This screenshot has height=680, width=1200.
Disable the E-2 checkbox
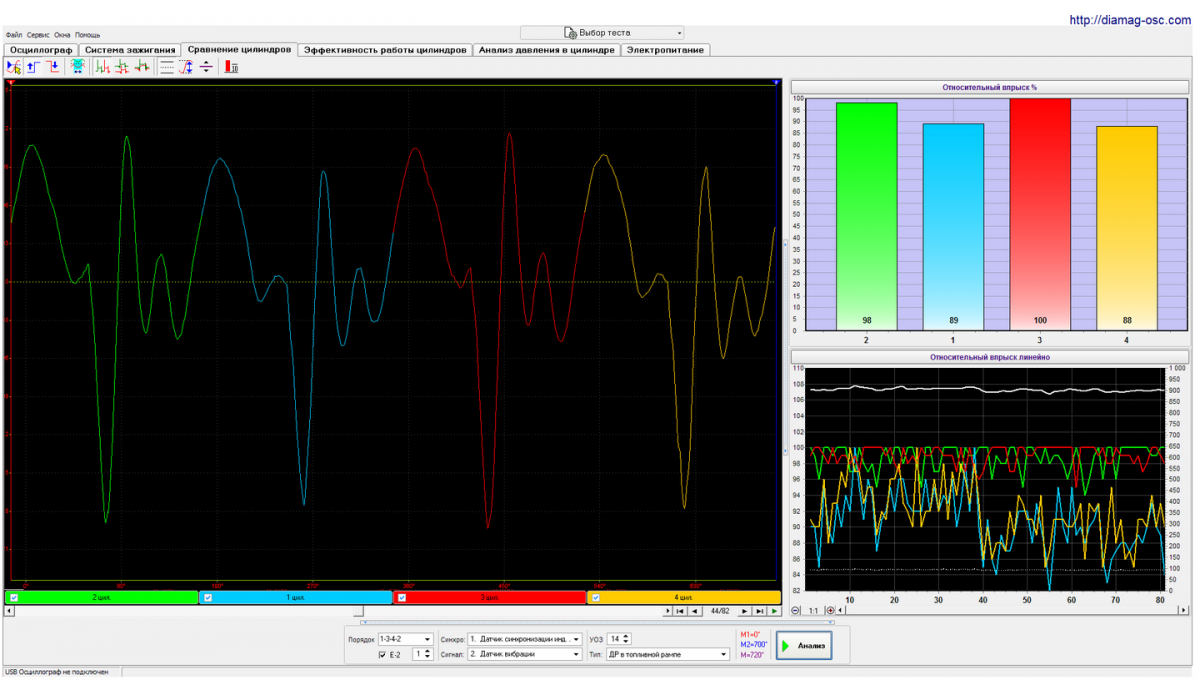point(382,655)
